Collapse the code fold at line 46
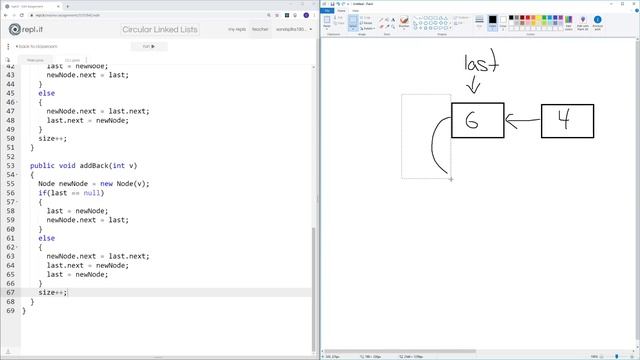 tap(17, 102)
